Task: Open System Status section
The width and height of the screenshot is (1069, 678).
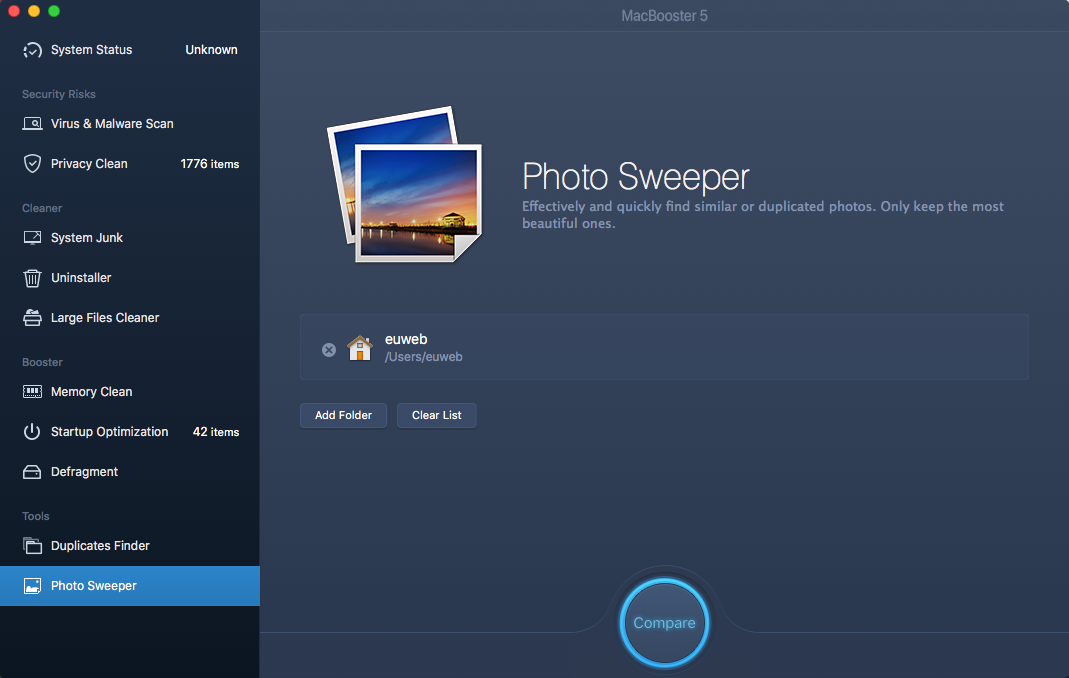Action: [130, 50]
